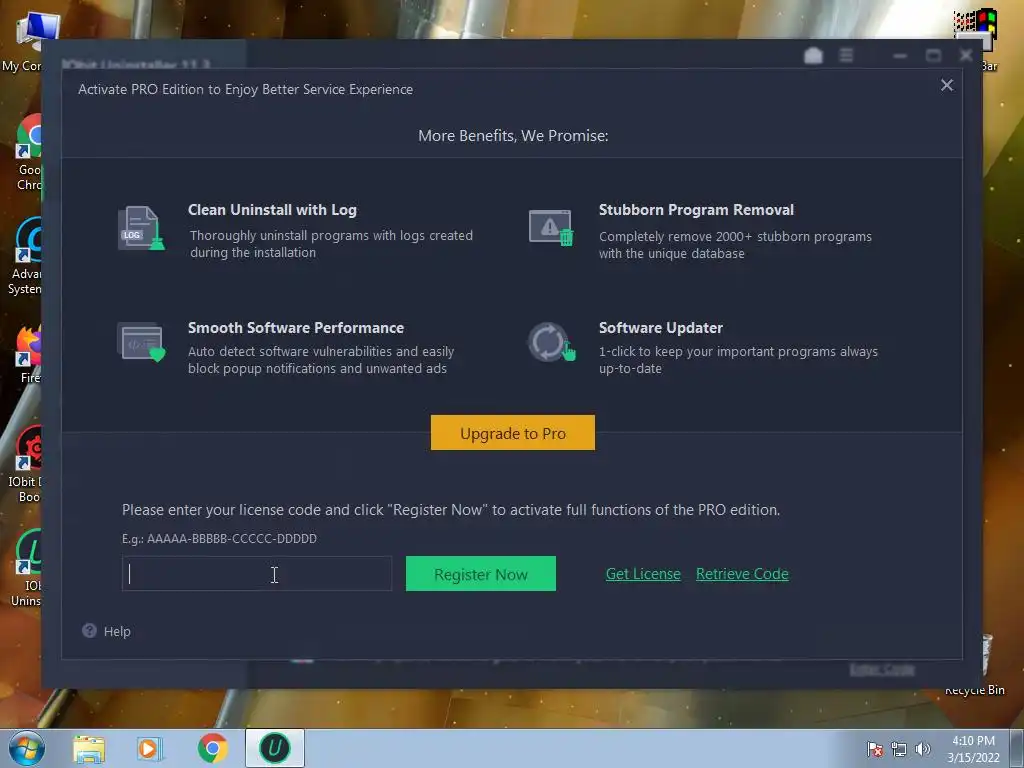
Task: Open the toolbox icon in IObit title bar
Action: [x=813, y=56]
